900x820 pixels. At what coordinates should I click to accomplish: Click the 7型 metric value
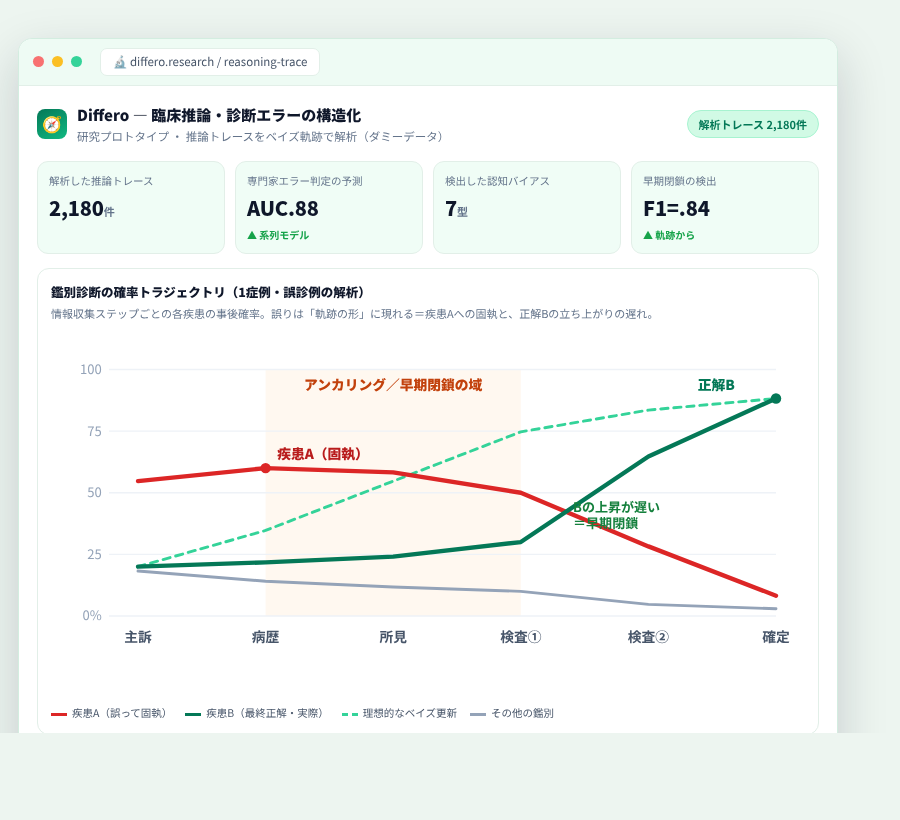(456, 209)
